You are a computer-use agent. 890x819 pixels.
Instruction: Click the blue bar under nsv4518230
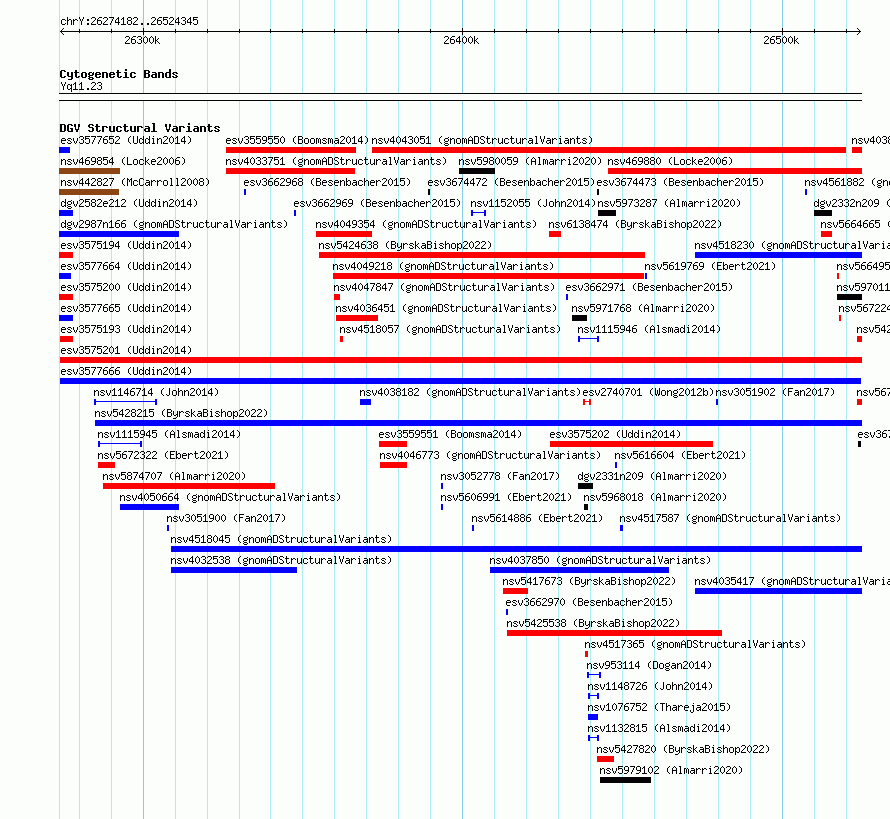point(778,255)
